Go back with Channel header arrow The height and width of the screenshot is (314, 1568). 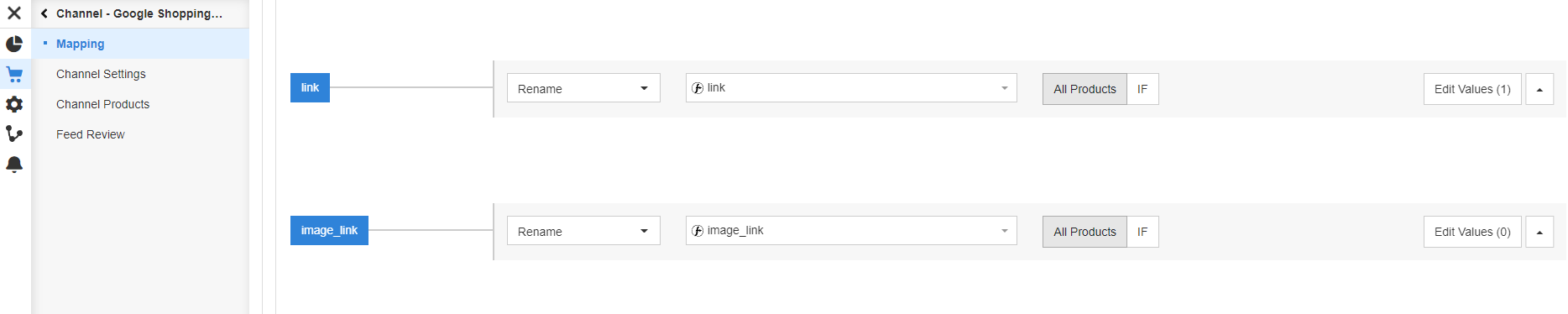[44, 13]
